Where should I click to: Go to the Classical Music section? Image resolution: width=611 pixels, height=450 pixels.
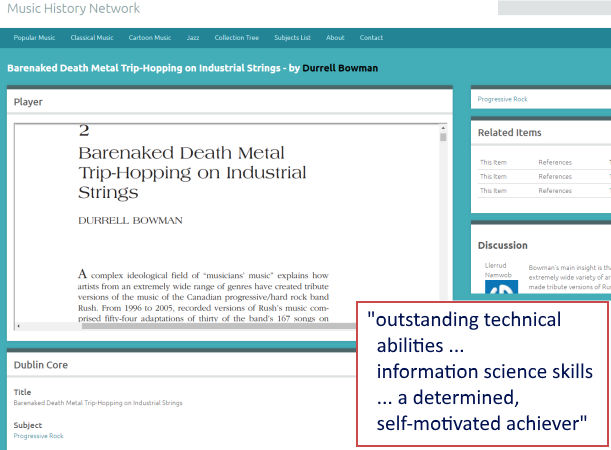[x=92, y=38]
